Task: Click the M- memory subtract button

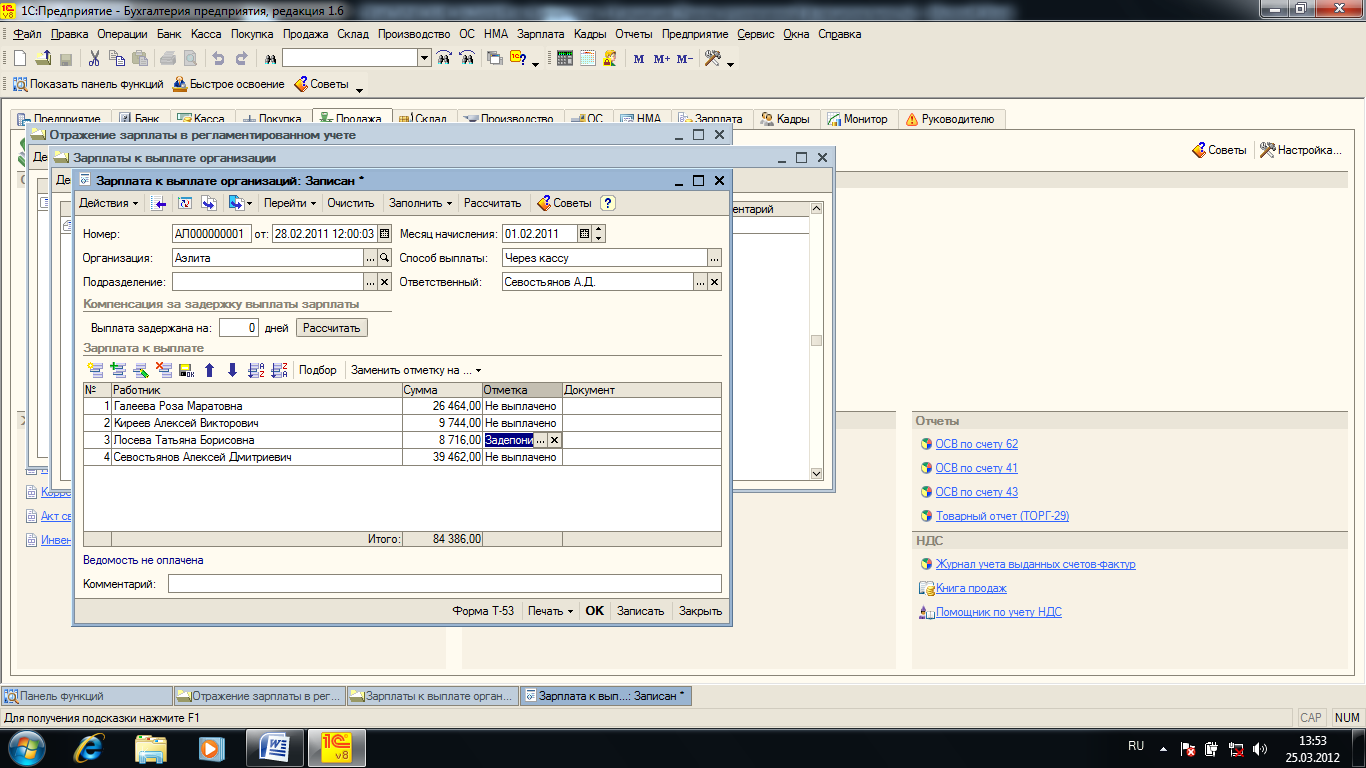Action: tap(685, 59)
